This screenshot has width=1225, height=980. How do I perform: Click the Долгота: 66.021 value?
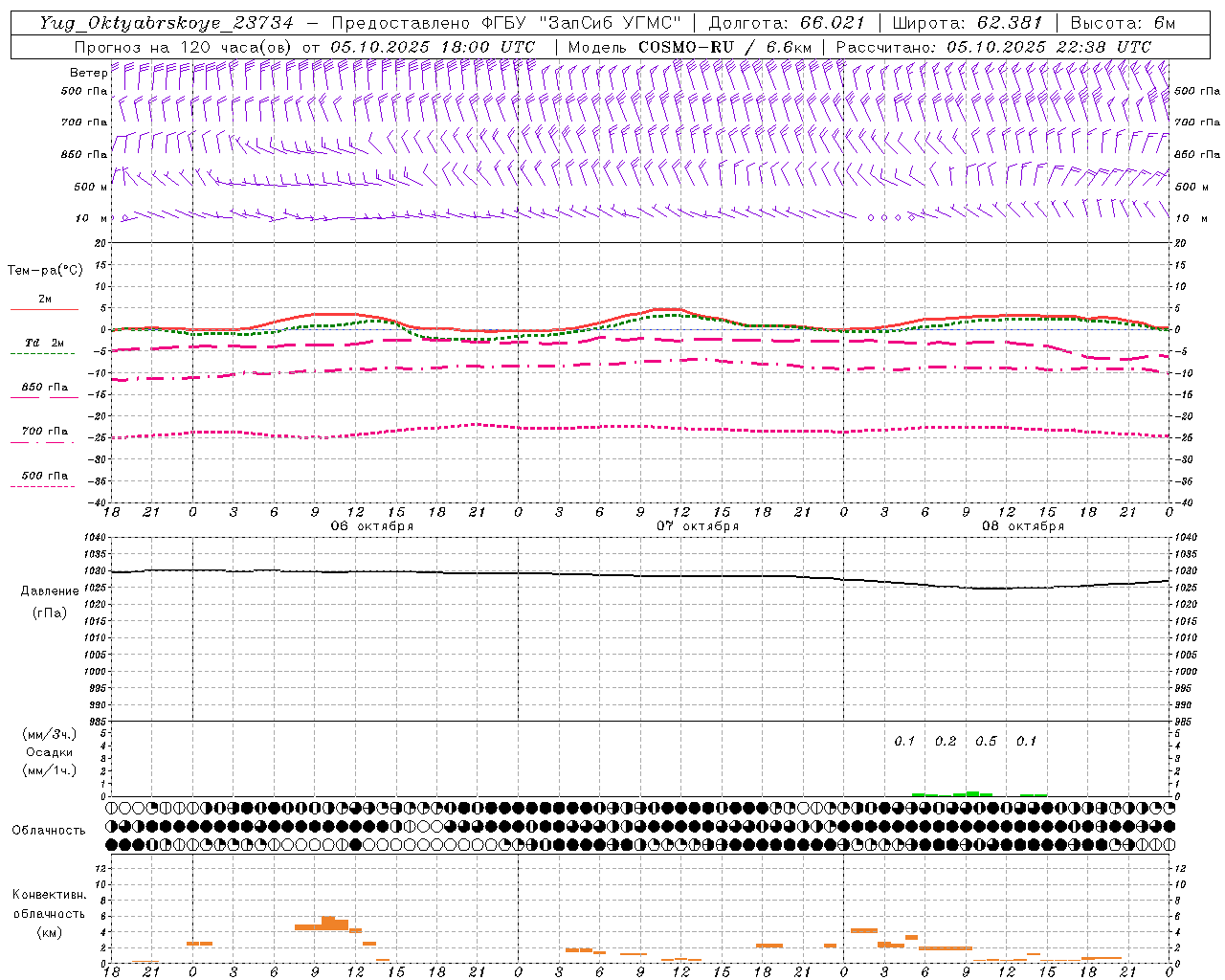click(x=787, y=23)
